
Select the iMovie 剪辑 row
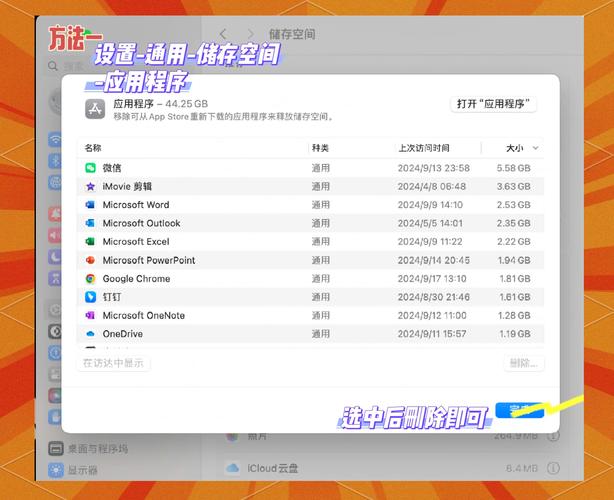(310, 186)
